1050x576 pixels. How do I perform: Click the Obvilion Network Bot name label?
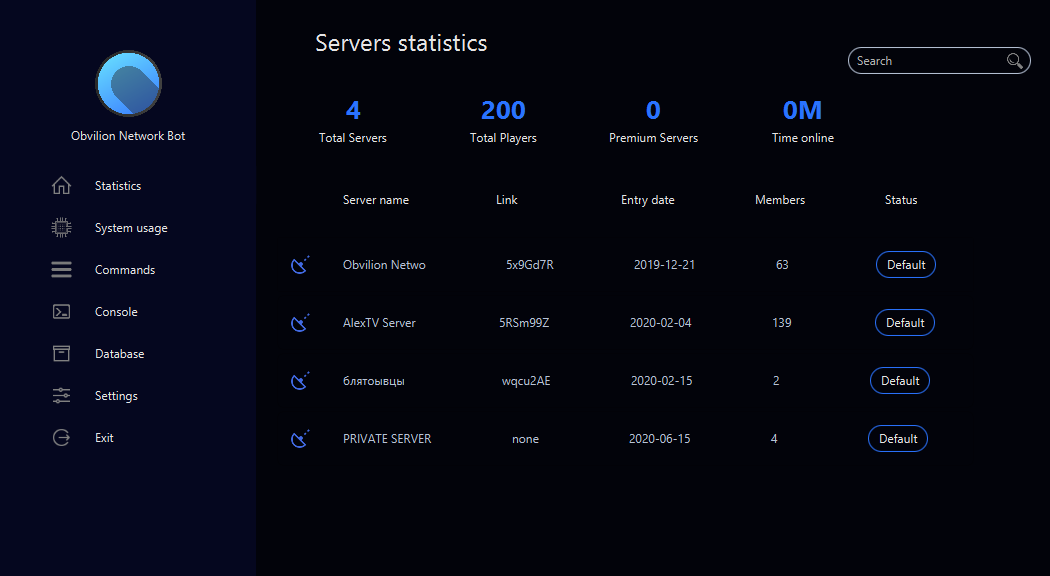[128, 136]
